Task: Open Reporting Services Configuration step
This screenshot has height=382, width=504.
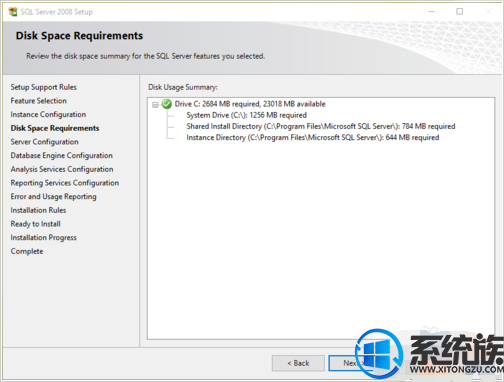Action: 65,183
